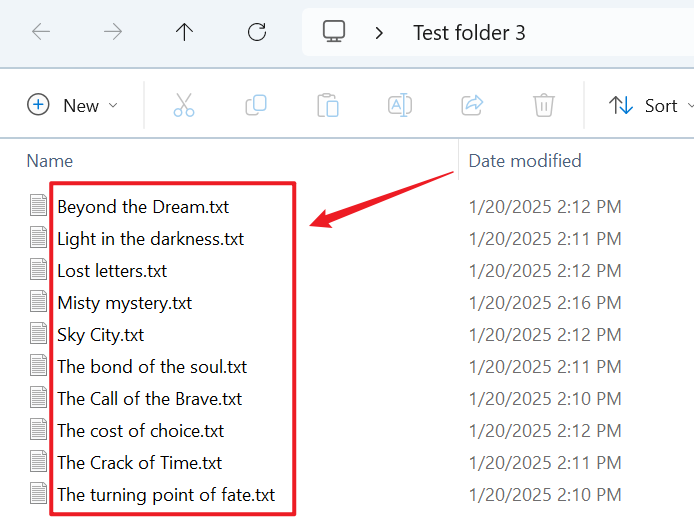Image resolution: width=694 pixels, height=532 pixels.
Task: Click file icon of The Call of the Brave.txt
Action: click(39, 397)
